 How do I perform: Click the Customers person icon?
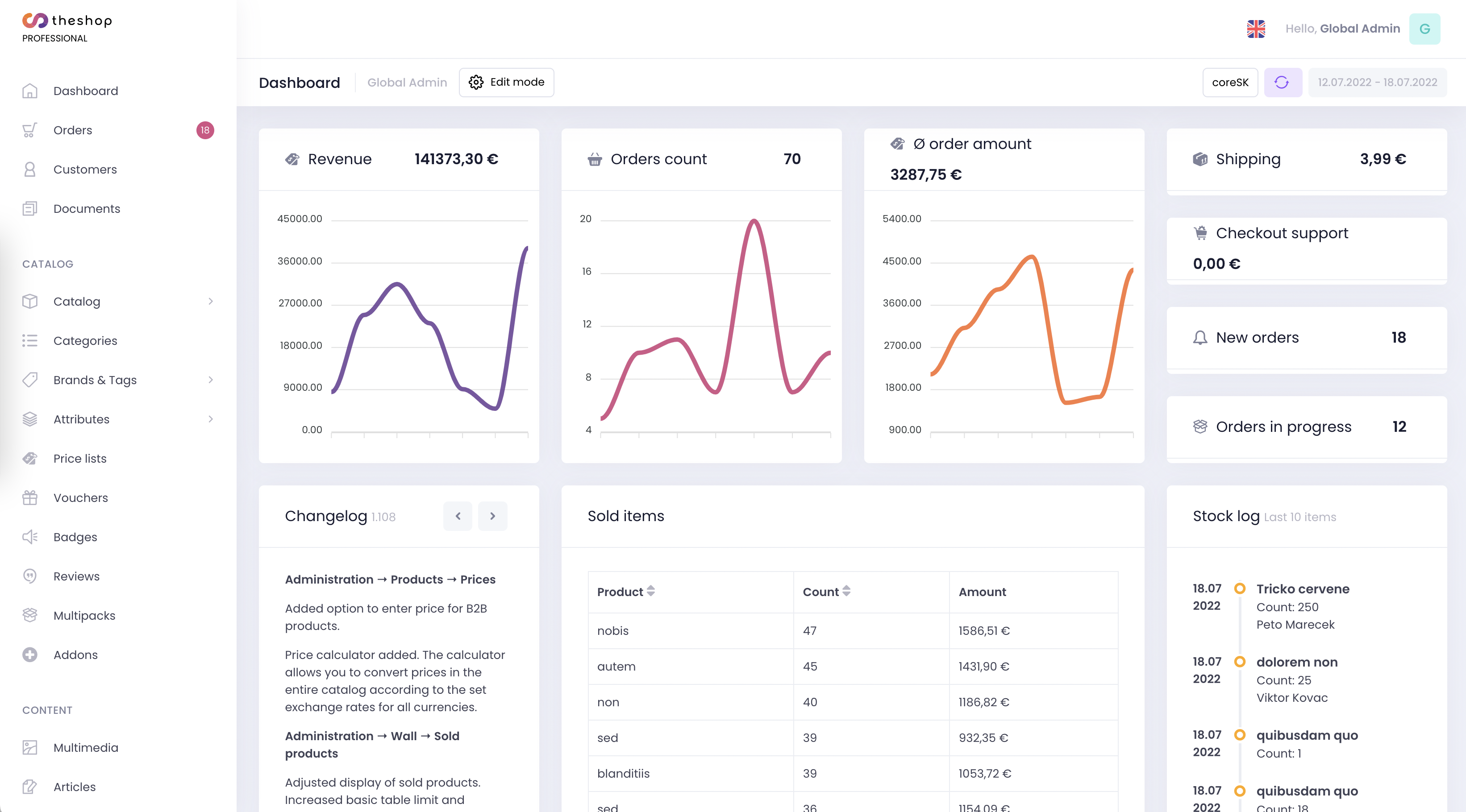tap(29, 170)
